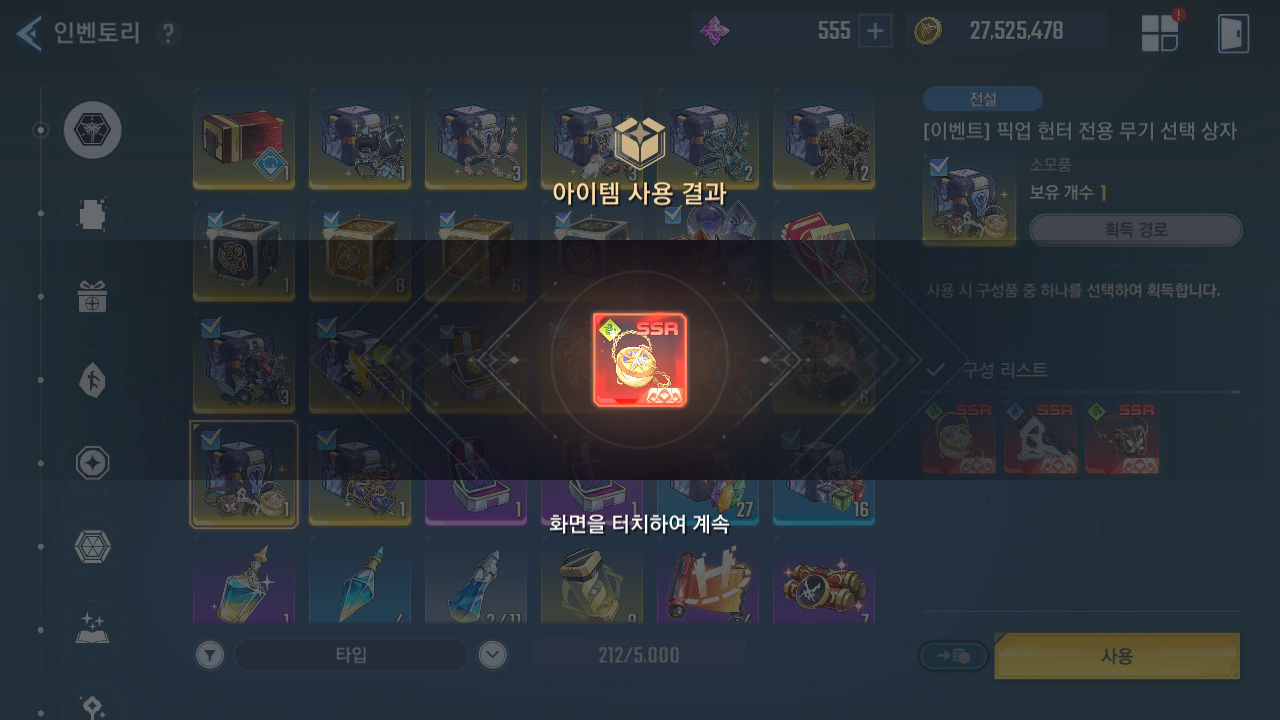Select the rune stone sidebar tab
Viewport: 1280px width, 720px height.
click(x=93, y=380)
